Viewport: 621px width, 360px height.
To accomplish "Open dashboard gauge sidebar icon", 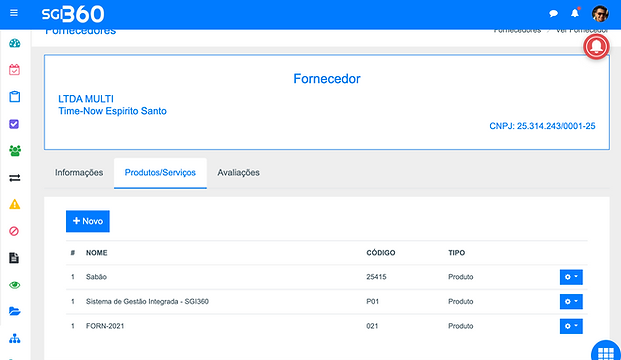I will [15, 43].
